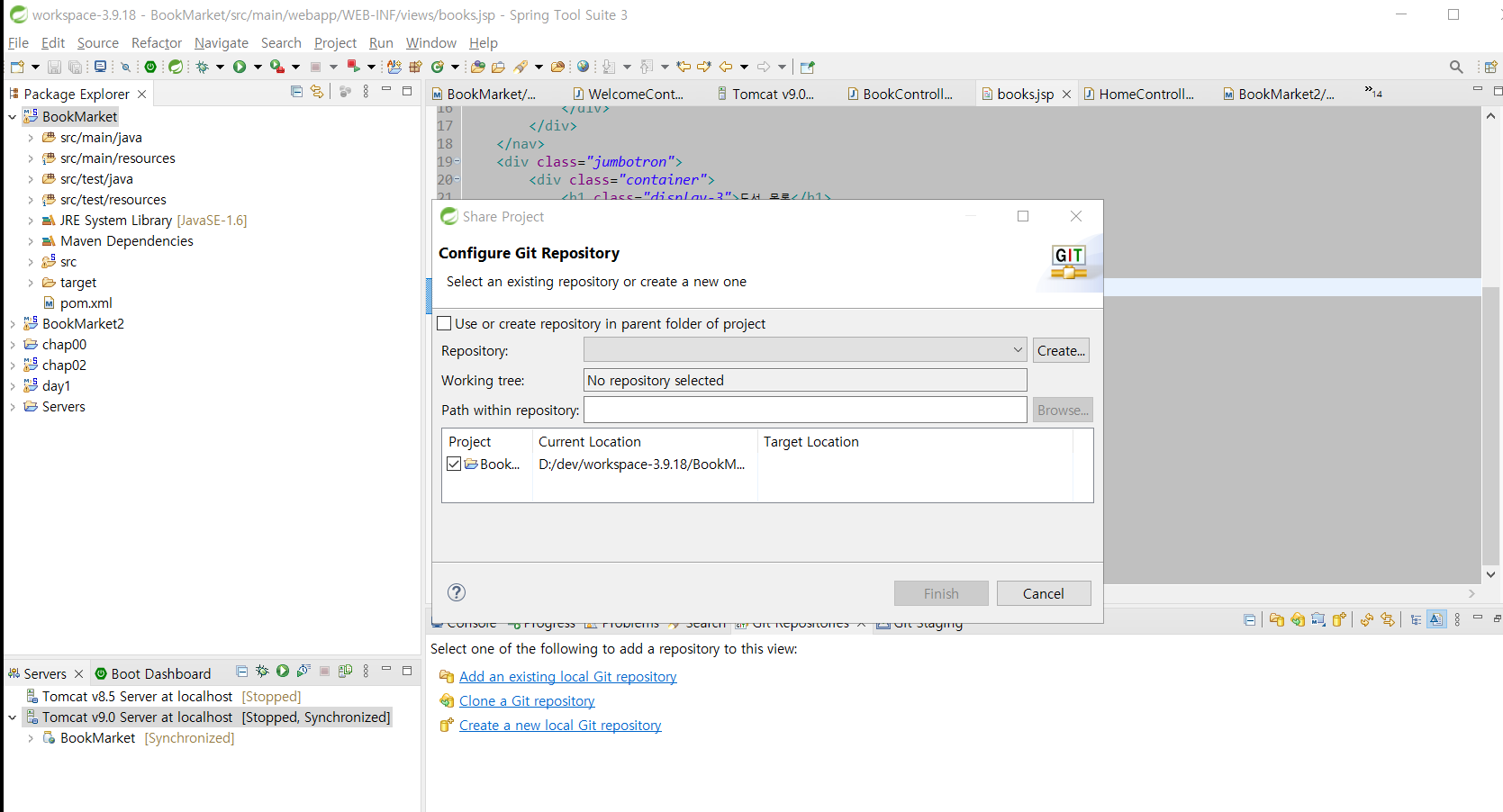Collapse Tomcat v9.0 Server node
This screenshot has width=1503, height=812.
click(12, 717)
